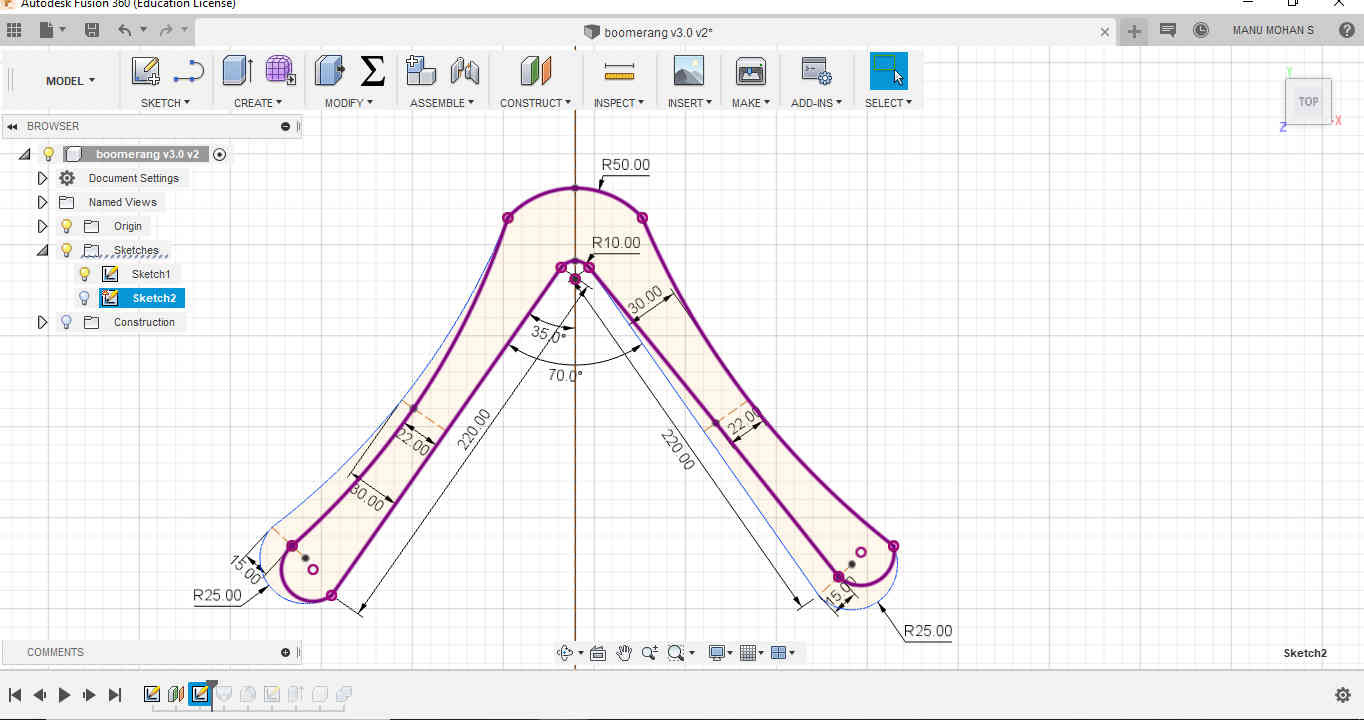Activate the boomerang component radio button
The width and height of the screenshot is (1364, 720).
(x=220, y=154)
